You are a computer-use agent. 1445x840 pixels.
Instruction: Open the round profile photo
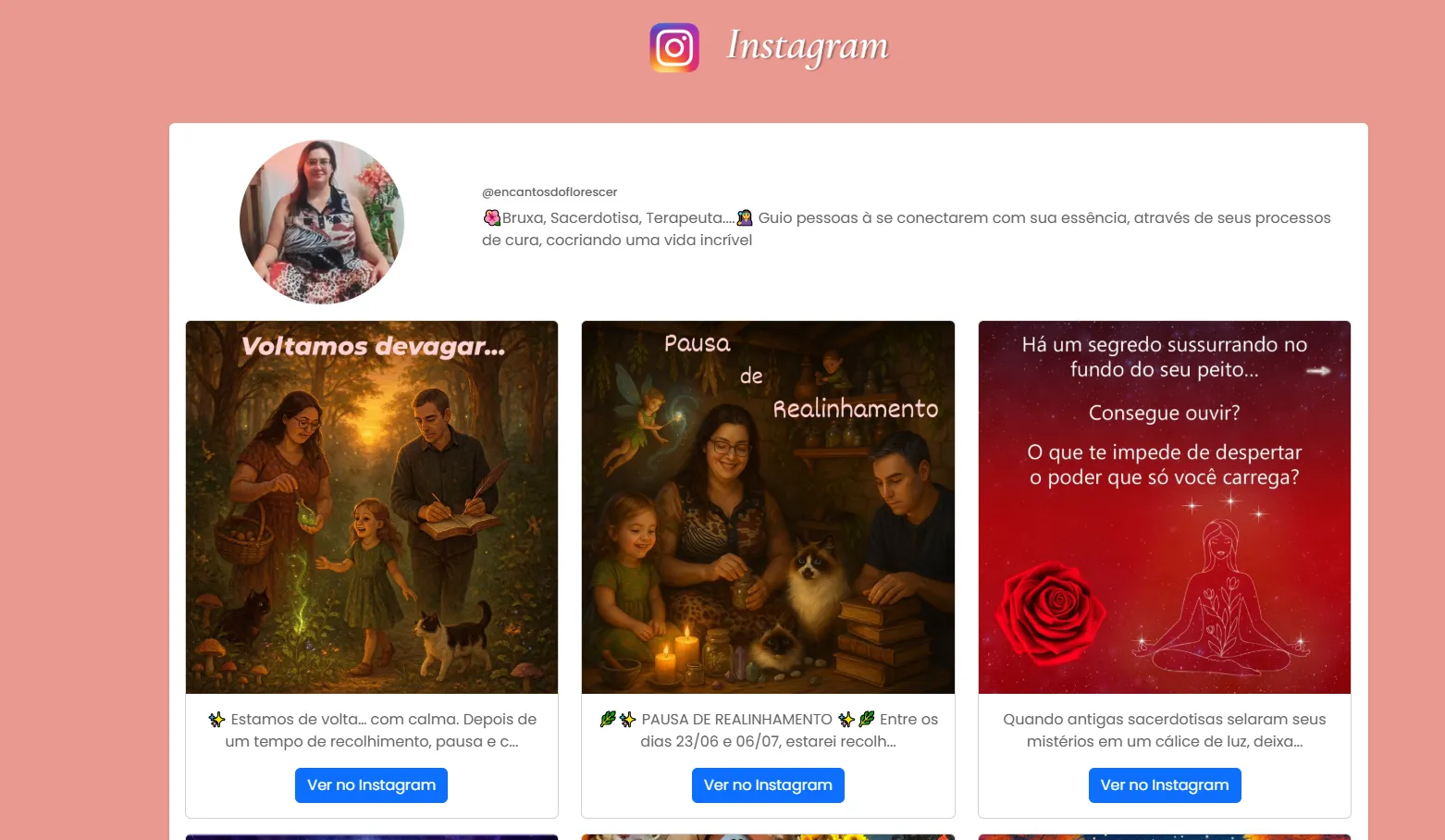point(322,222)
